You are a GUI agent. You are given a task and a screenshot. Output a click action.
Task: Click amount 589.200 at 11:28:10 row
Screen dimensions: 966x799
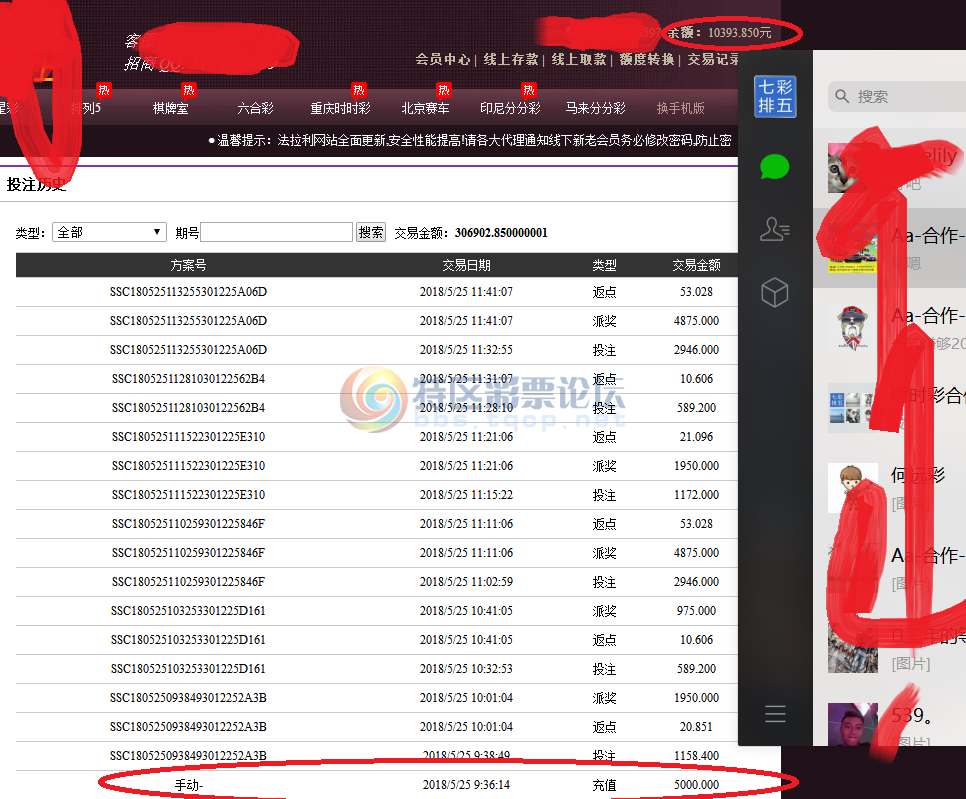point(696,407)
